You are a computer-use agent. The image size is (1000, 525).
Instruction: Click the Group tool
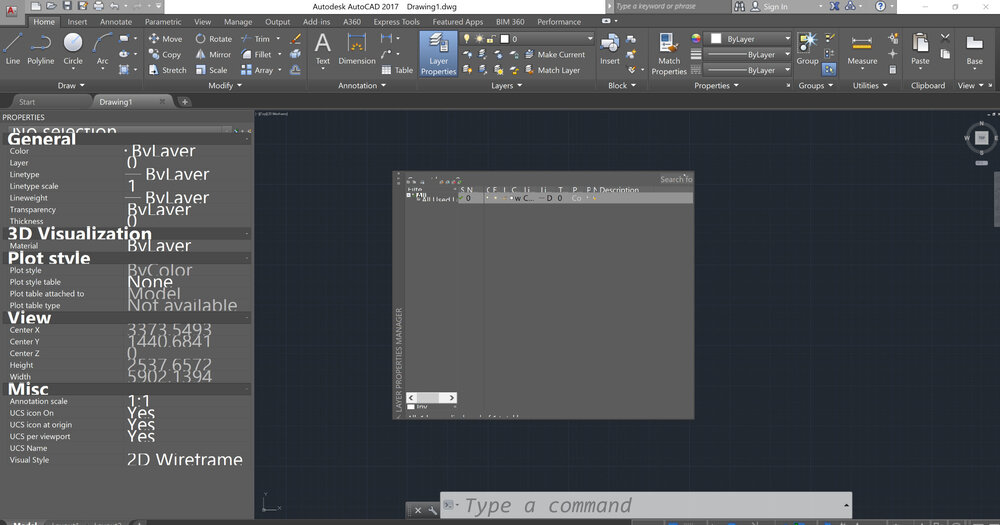(807, 49)
